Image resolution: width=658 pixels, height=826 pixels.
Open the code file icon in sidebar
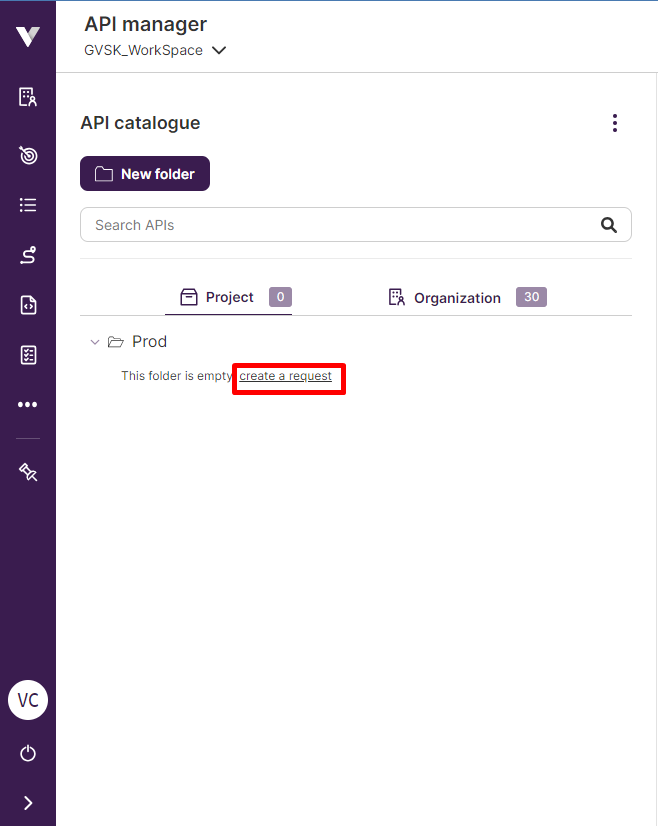(28, 305)
